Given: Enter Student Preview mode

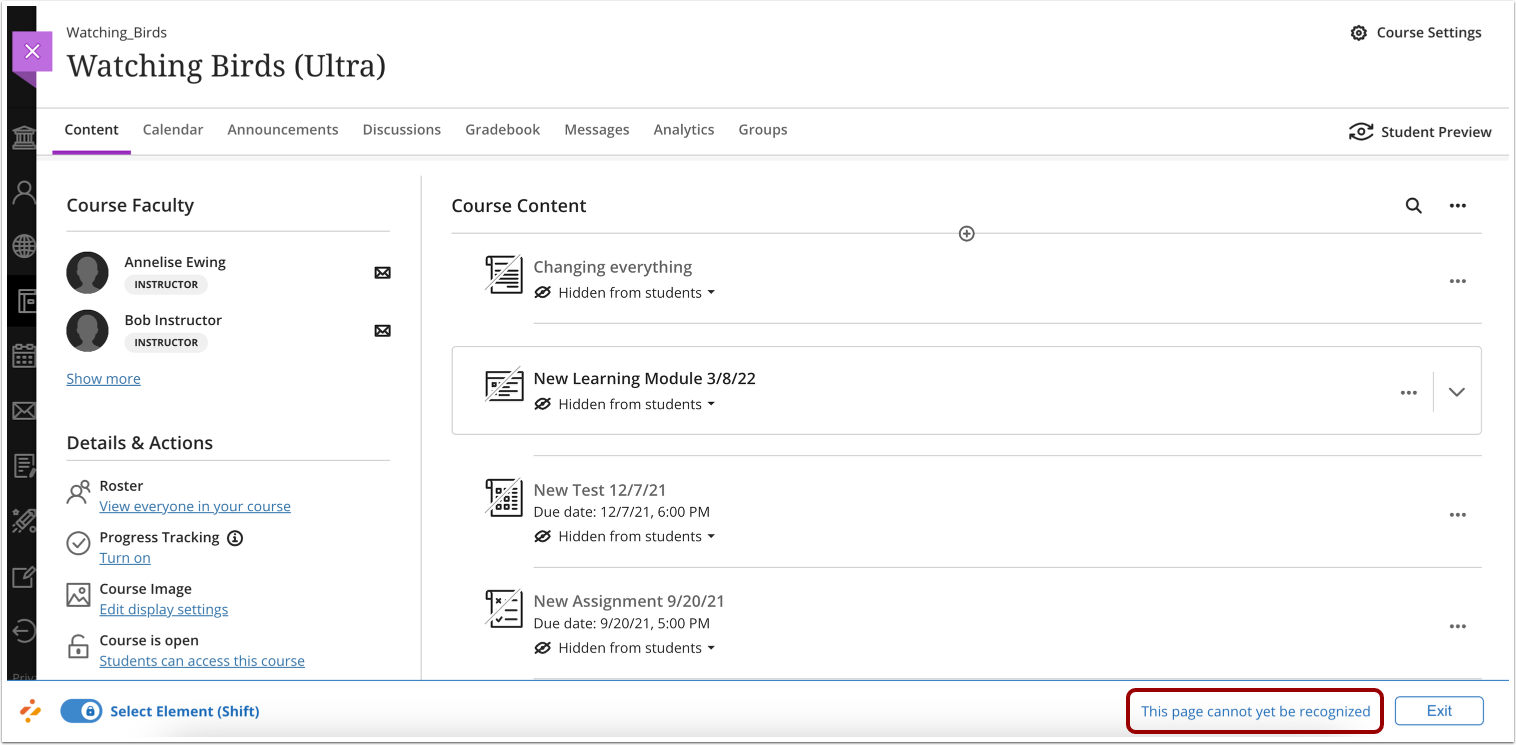Looking at the screenshot, I should (x=1420, y=132).
